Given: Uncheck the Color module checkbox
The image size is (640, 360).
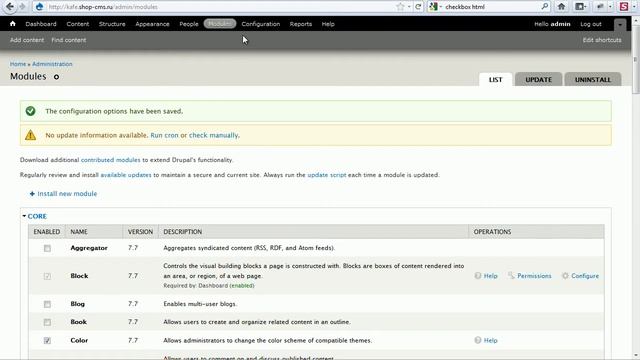Looking at the screenshot, I should click(x=47, y=340).
